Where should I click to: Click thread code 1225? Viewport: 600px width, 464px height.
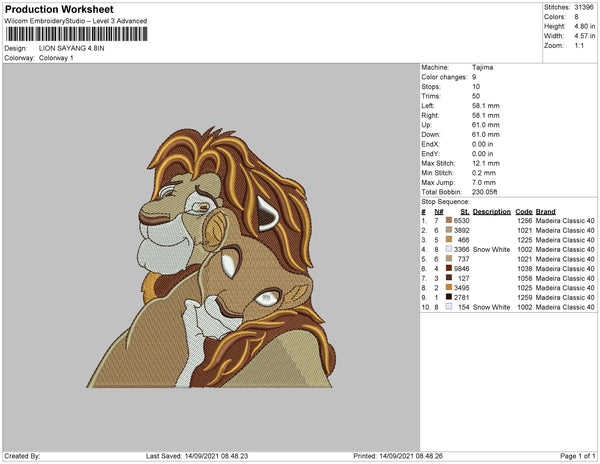tap(525, 240)
